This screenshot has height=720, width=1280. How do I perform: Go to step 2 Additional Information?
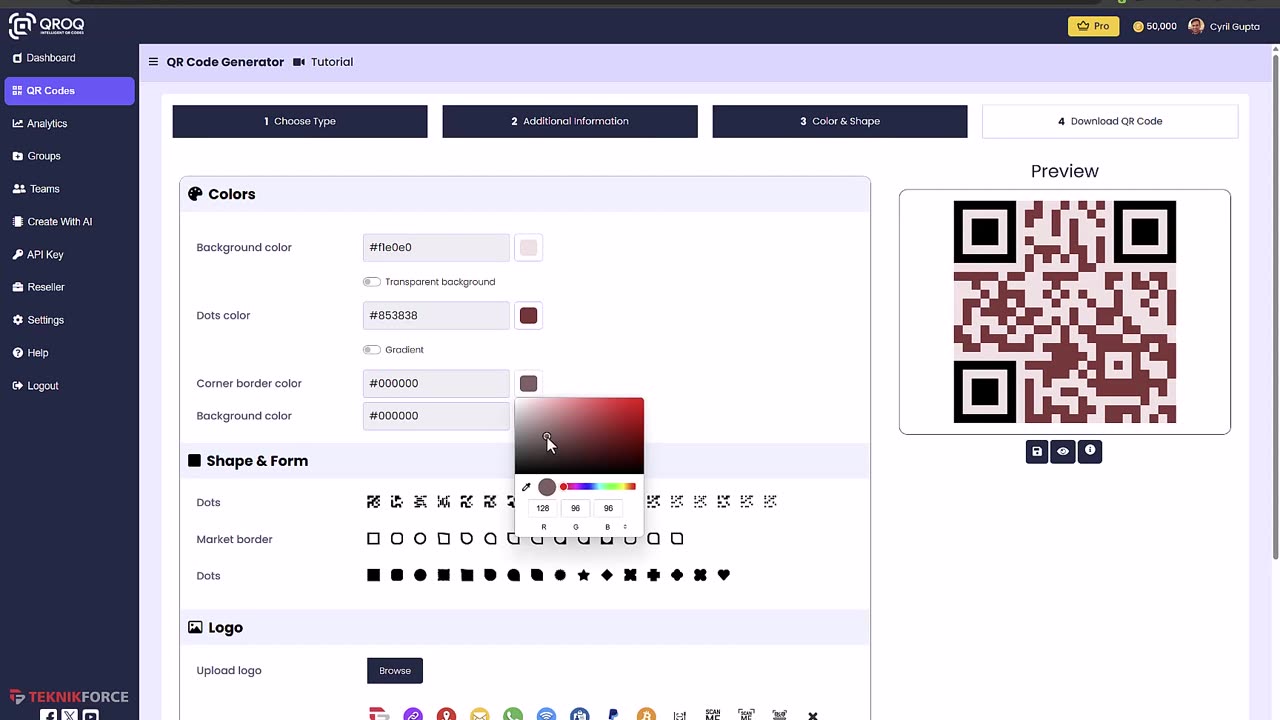pyautogui.click(x=570, y=121)
